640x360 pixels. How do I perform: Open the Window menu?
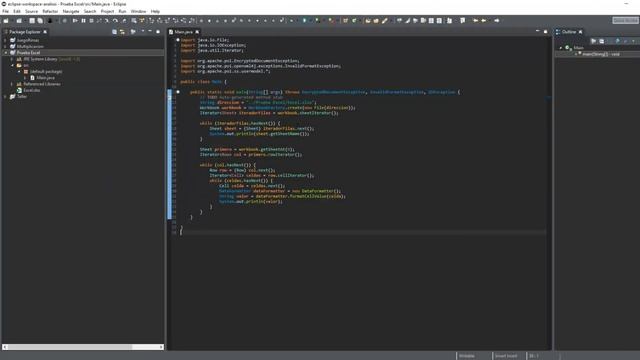click(138, 11)
